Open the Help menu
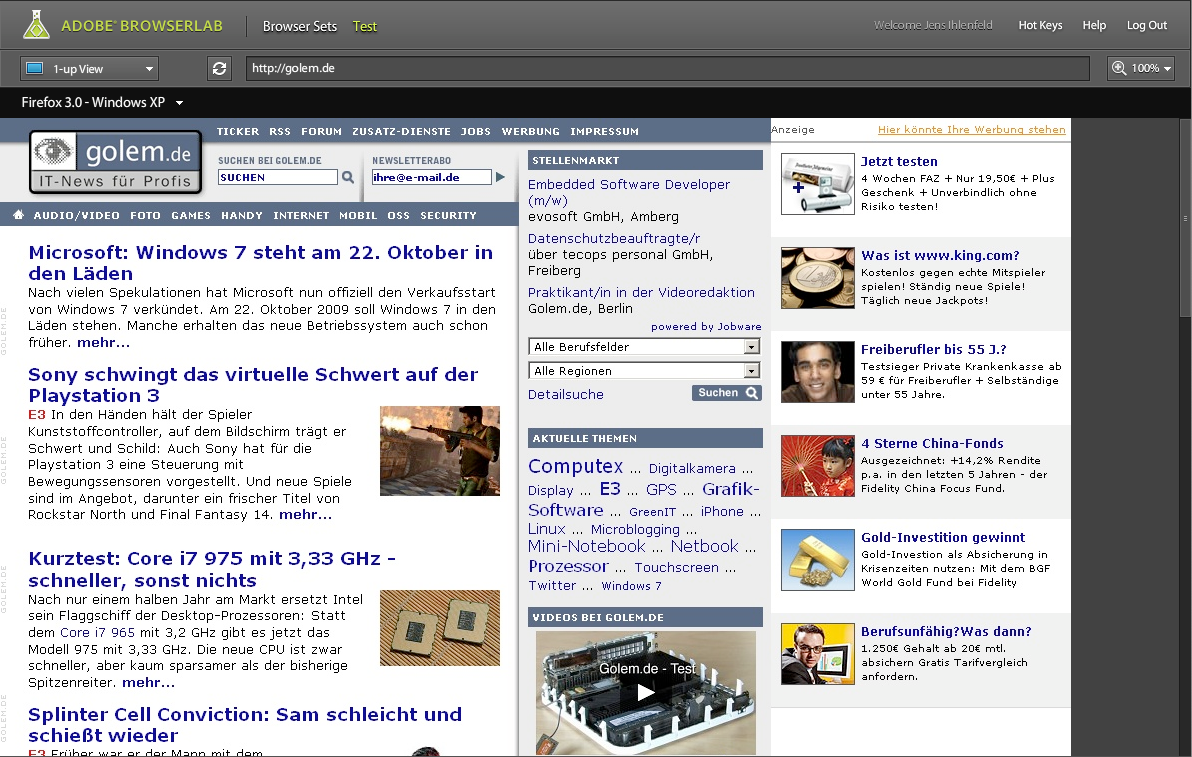The width and height of the screenshot is (1192, 757). [x=1094, y=25]
